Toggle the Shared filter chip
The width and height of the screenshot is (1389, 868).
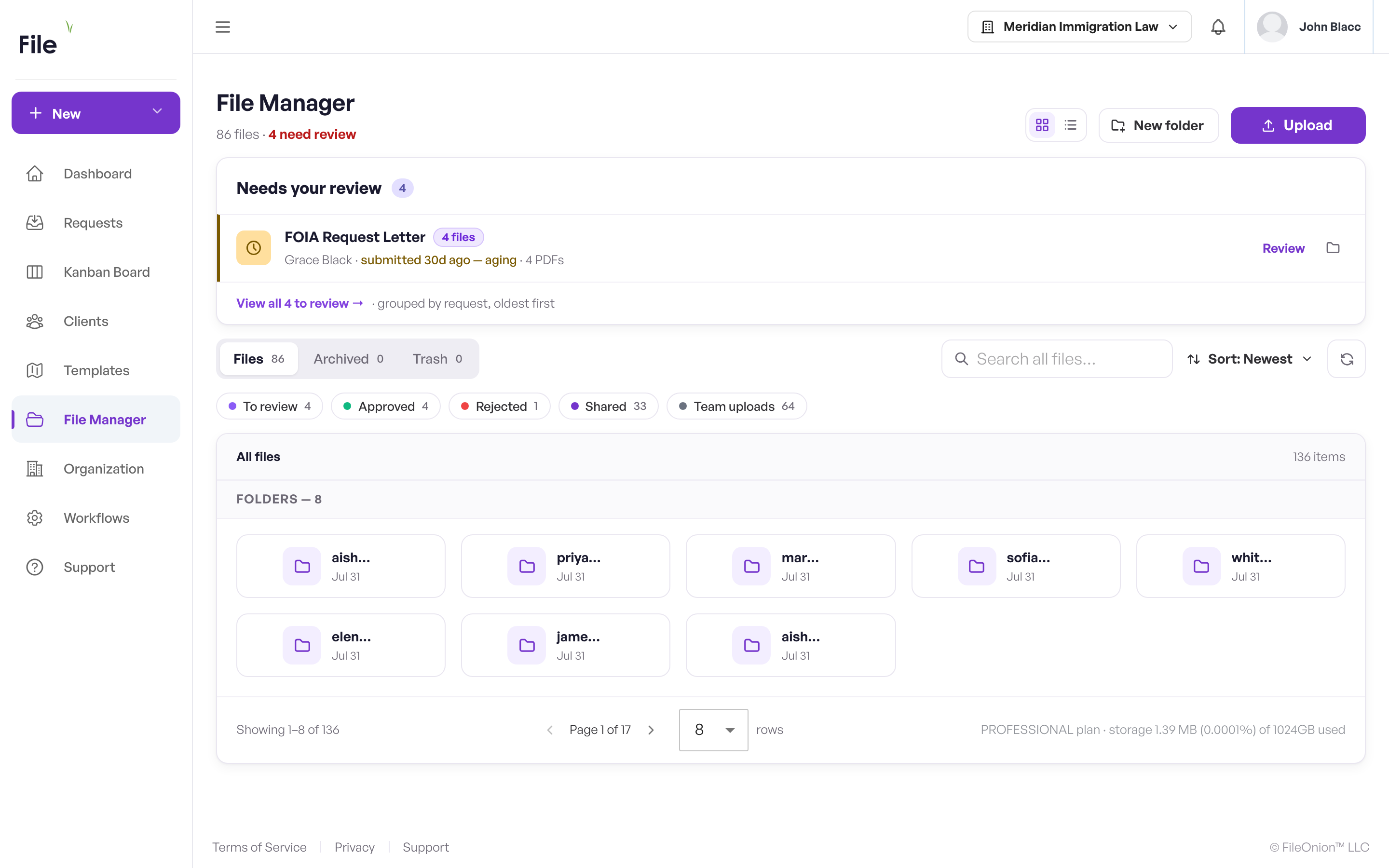[608, 407]
